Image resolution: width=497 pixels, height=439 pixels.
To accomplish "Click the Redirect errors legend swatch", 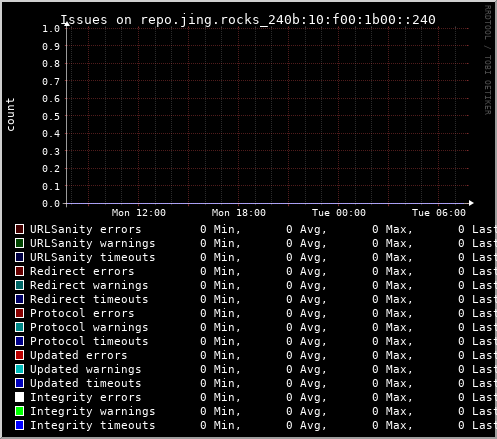I will click(20, 271).
